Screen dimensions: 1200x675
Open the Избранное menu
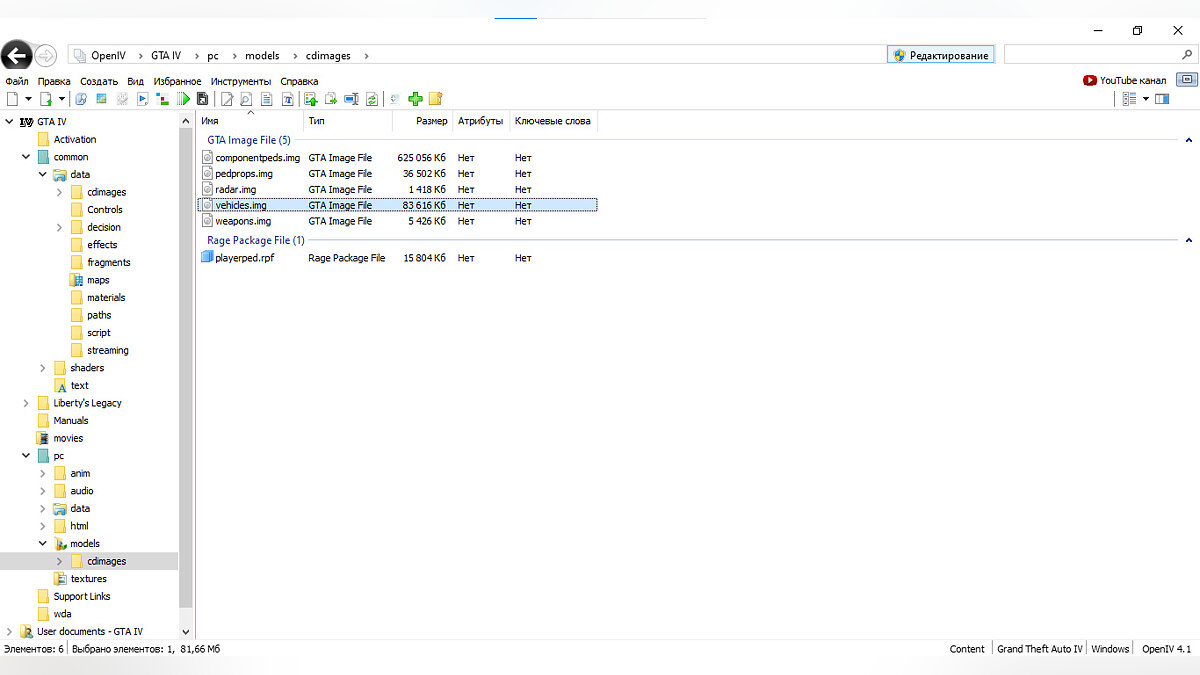[177, 81]
